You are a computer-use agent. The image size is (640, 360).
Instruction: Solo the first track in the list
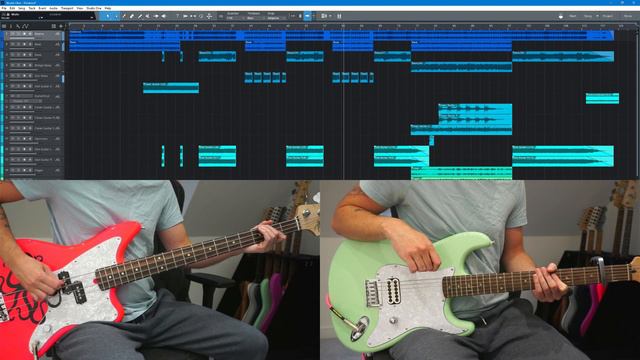[17, 34]
